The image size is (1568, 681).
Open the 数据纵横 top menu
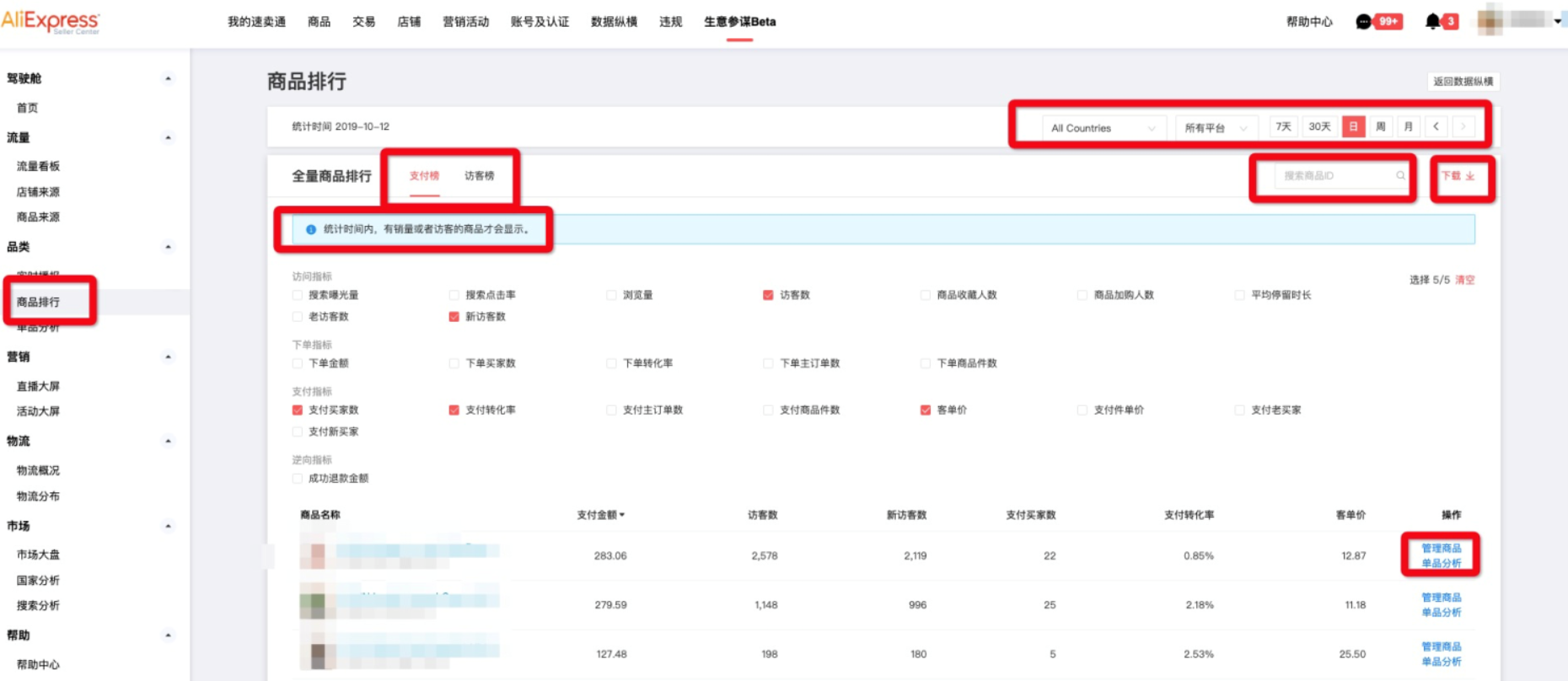[614, 22]
